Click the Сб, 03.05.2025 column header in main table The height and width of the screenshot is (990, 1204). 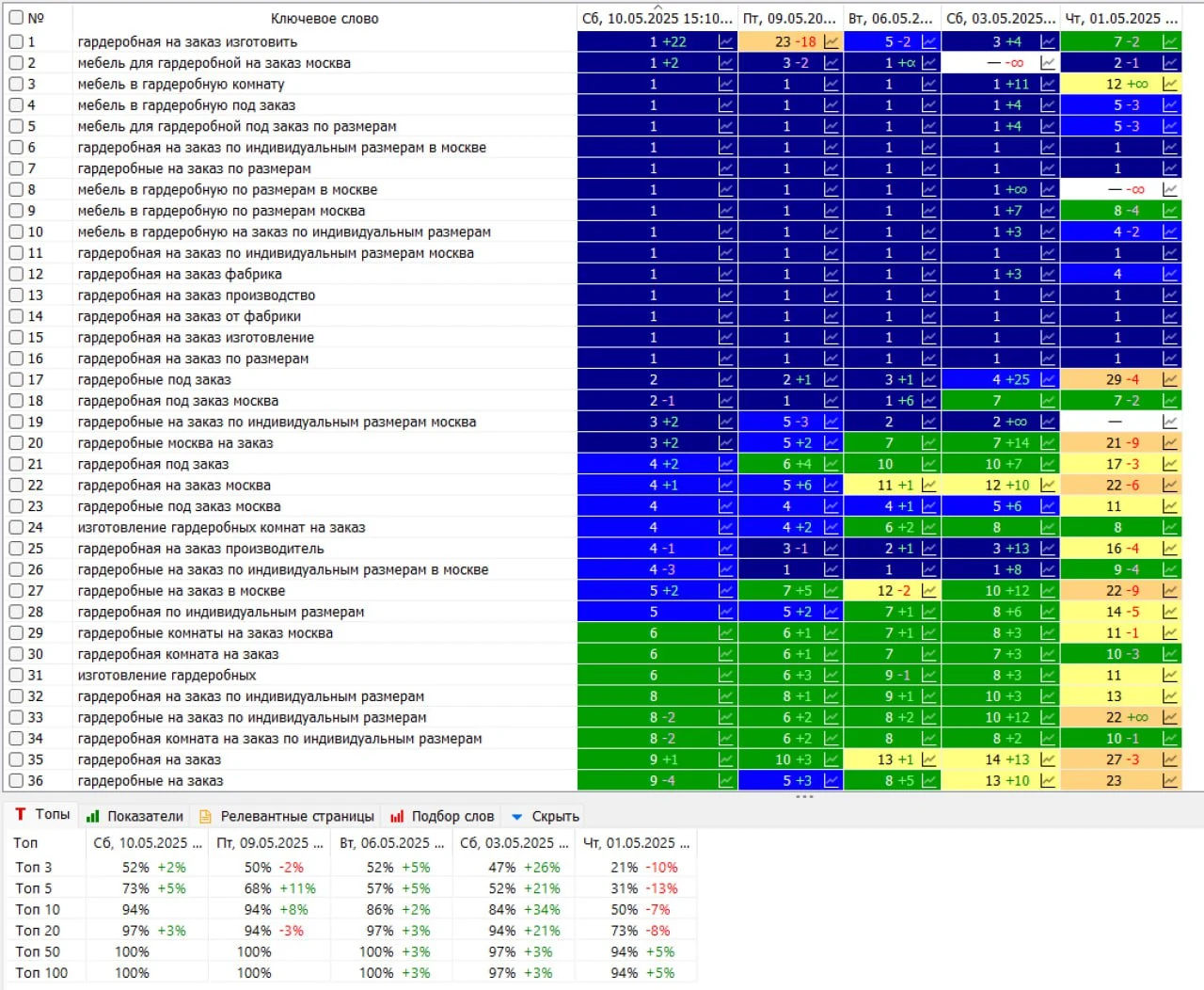[1001, 18]
